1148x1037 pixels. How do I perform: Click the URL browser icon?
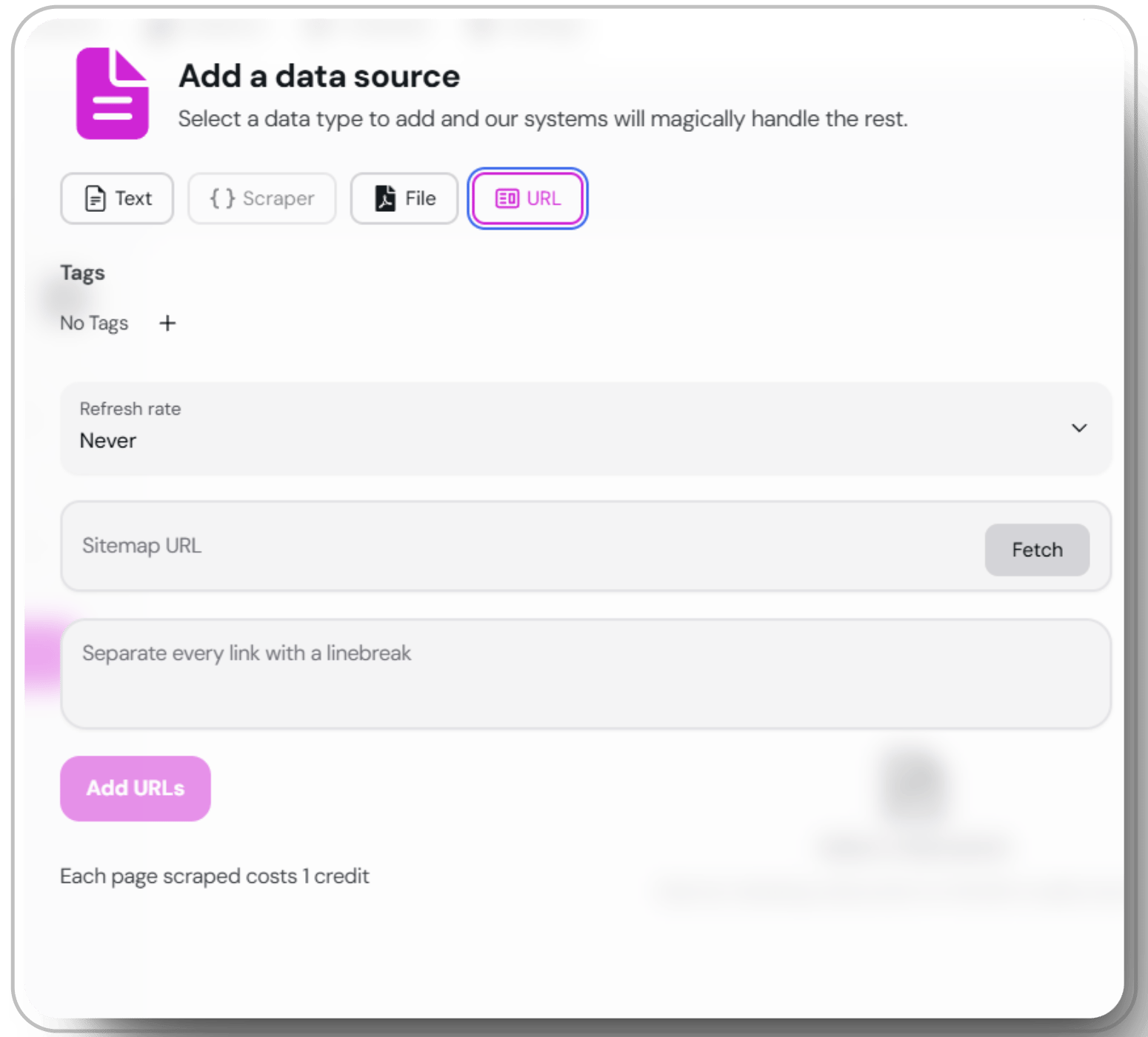pos(507,199)
